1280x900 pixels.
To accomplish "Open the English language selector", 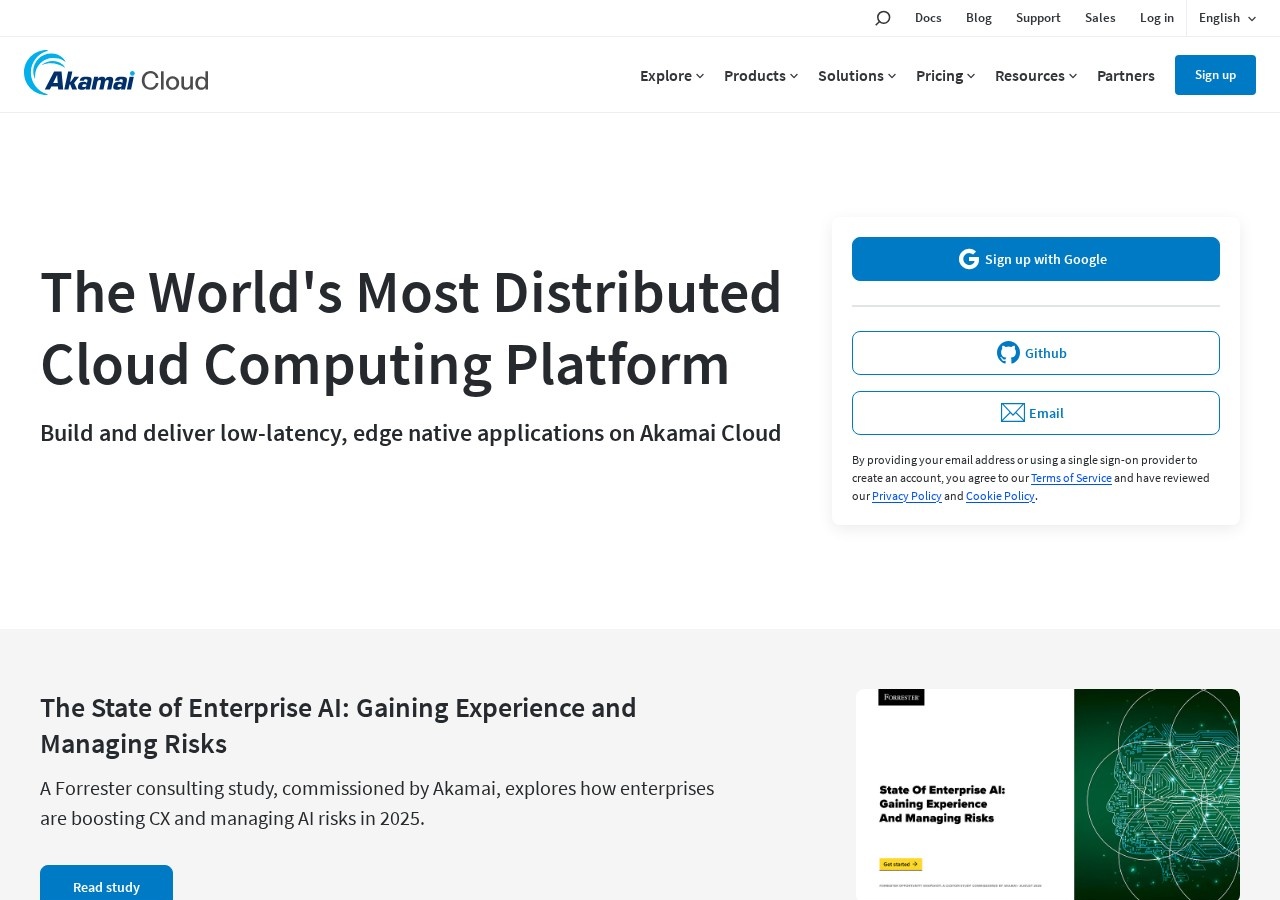I will (1227, 18).
